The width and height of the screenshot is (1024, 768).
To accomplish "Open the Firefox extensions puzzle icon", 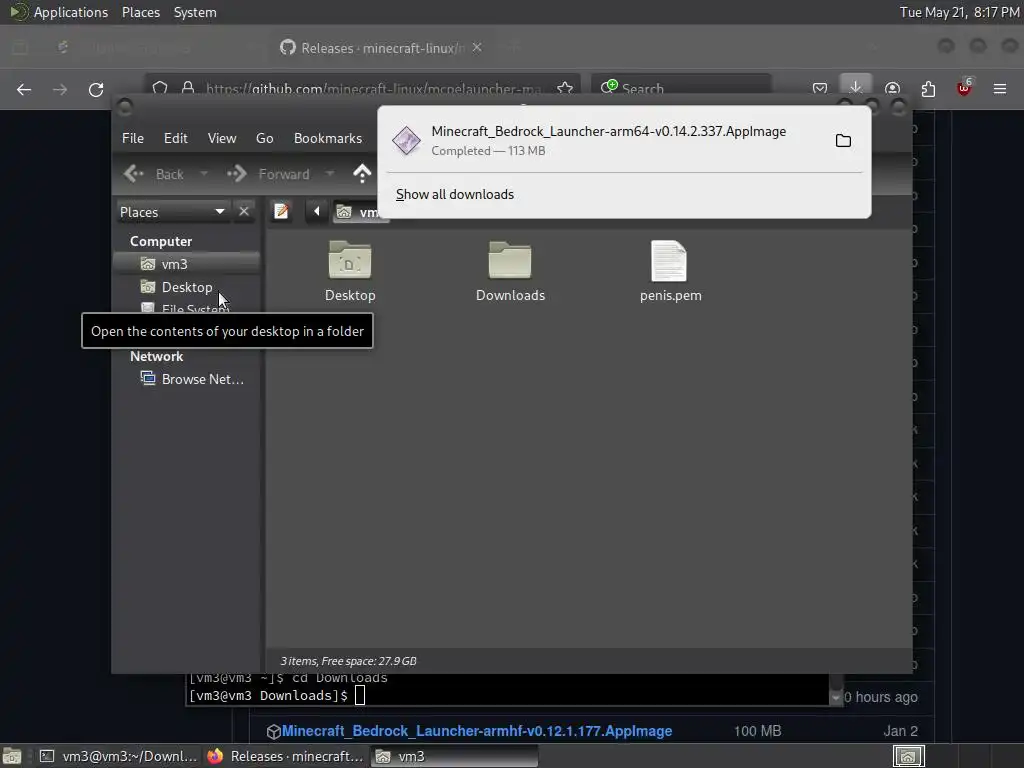I will click(x=928, y=88).
